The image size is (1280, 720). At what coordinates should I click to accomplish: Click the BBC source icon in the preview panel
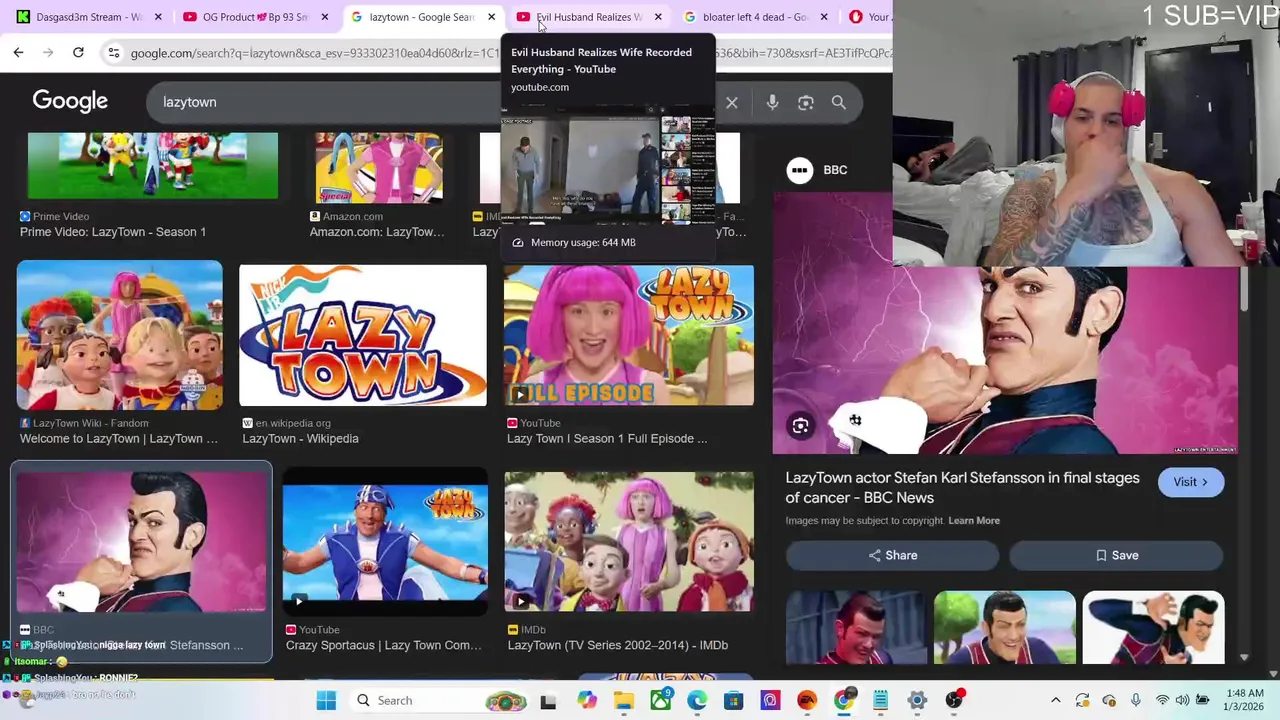tap(799, 170)
